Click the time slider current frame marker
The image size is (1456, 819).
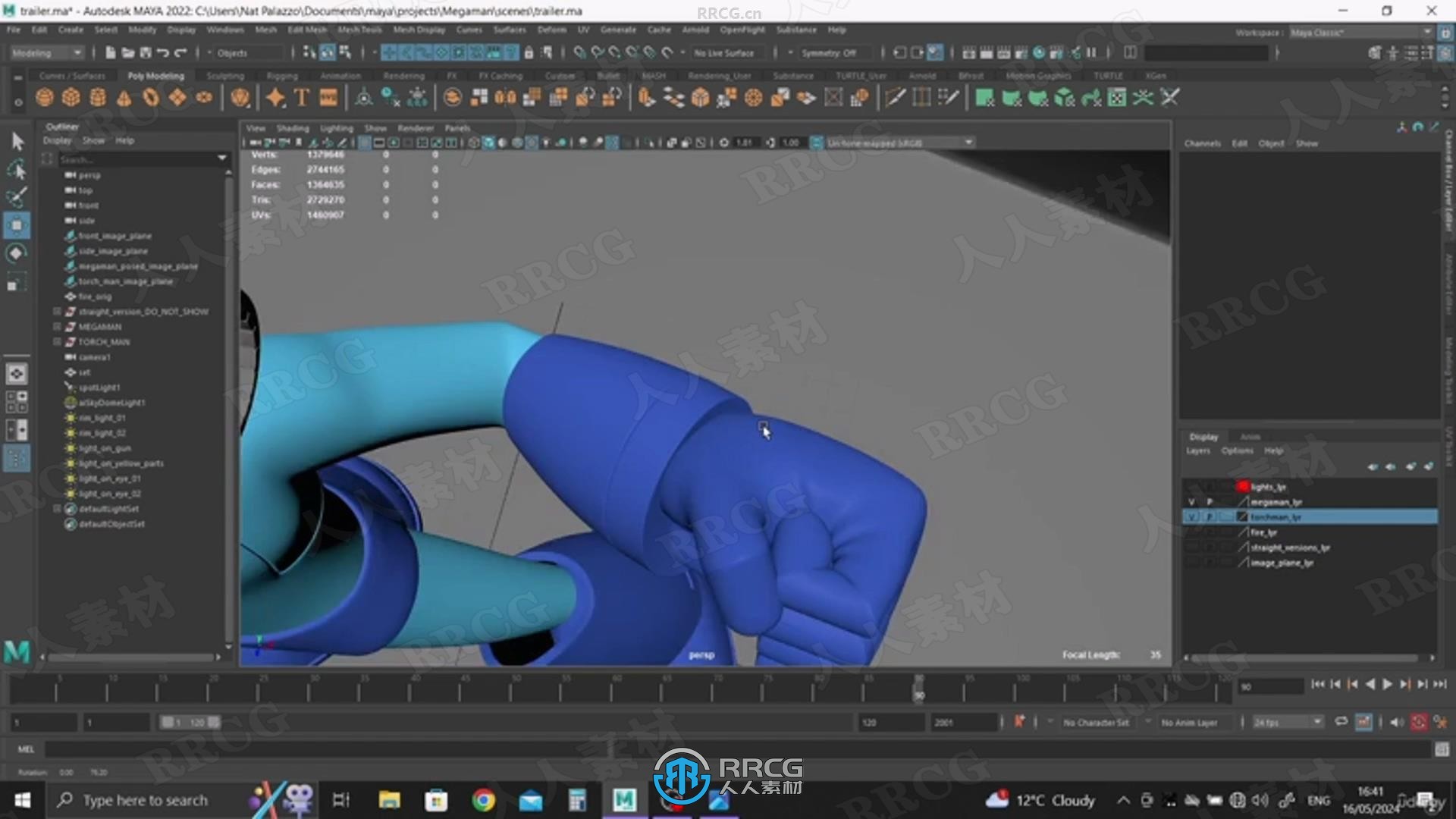pyautogui.click(x=918, y=689)
